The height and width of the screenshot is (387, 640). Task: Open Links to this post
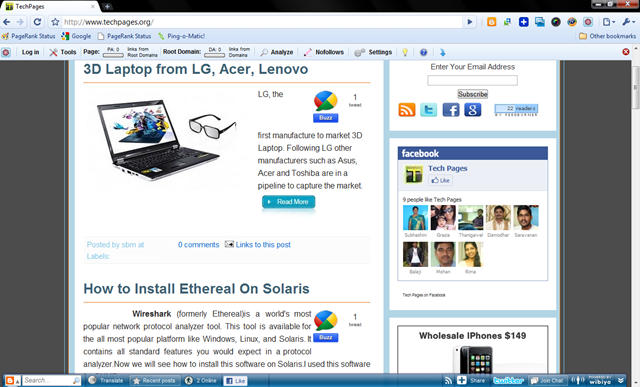tap(263, 245)
